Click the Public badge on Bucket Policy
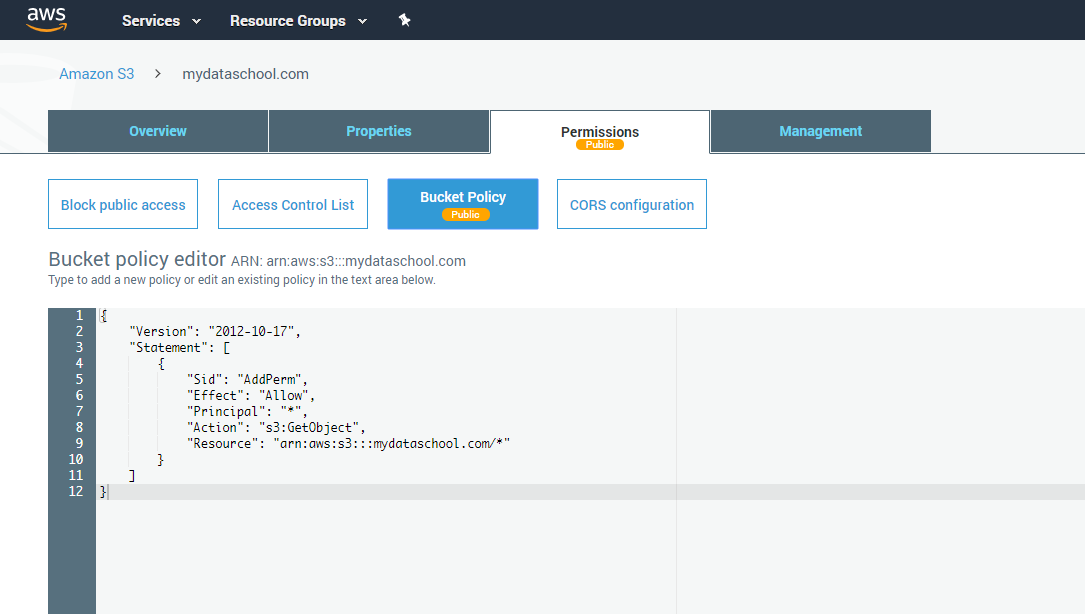Screen dimensions: 1085x614 [x=466, y=215]
